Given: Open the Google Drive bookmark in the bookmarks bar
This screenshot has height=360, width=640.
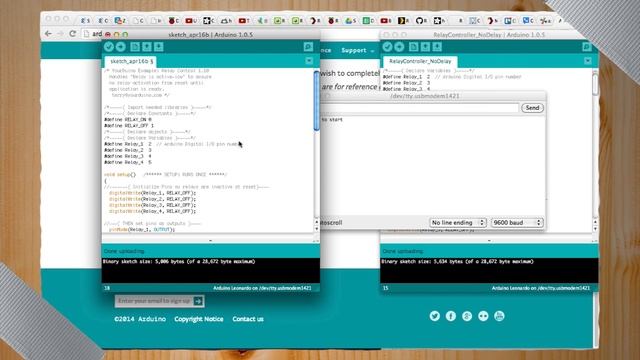Looking at the screenshot, I should (350, 20).
